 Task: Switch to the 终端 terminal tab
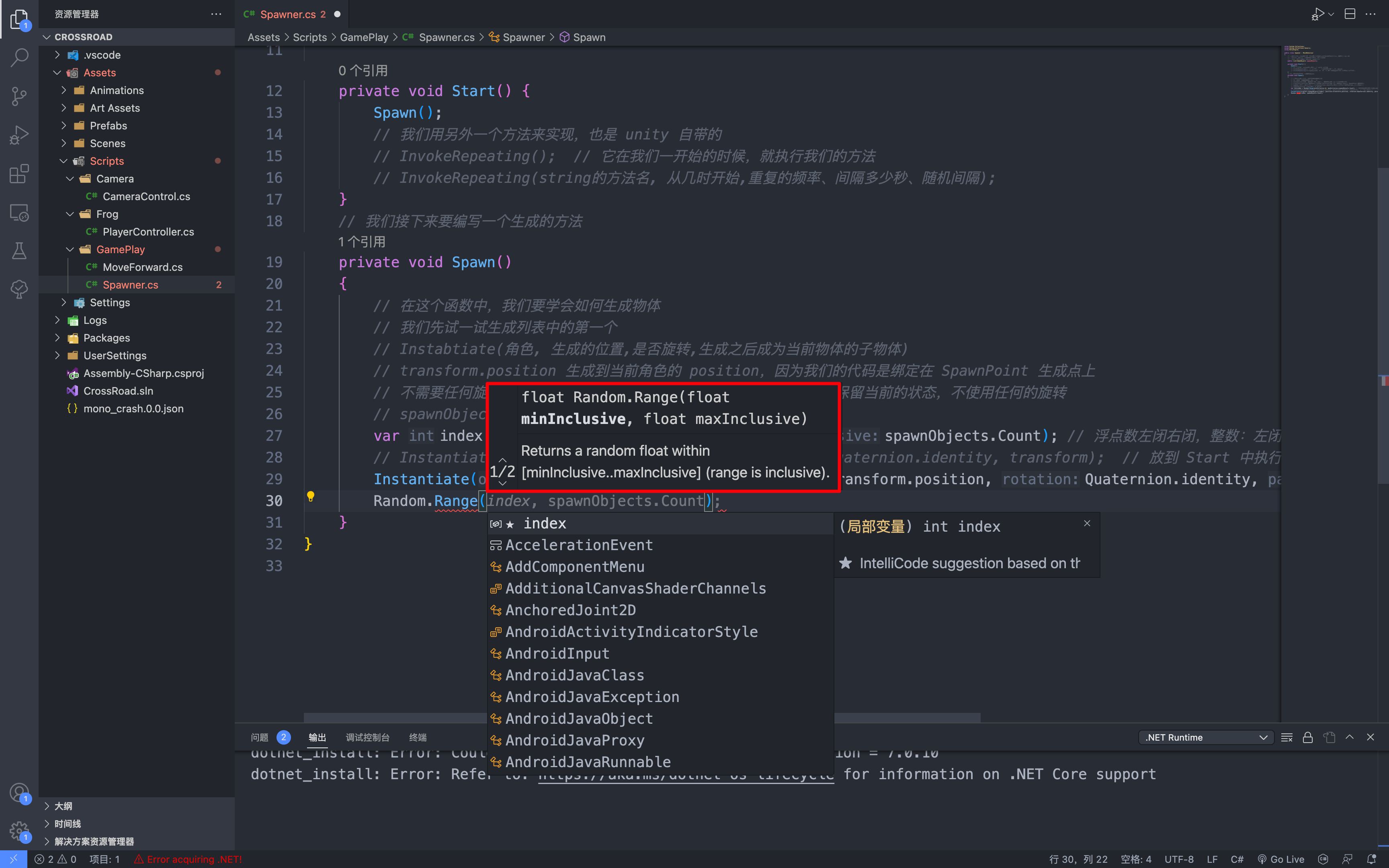pos(418,737)
